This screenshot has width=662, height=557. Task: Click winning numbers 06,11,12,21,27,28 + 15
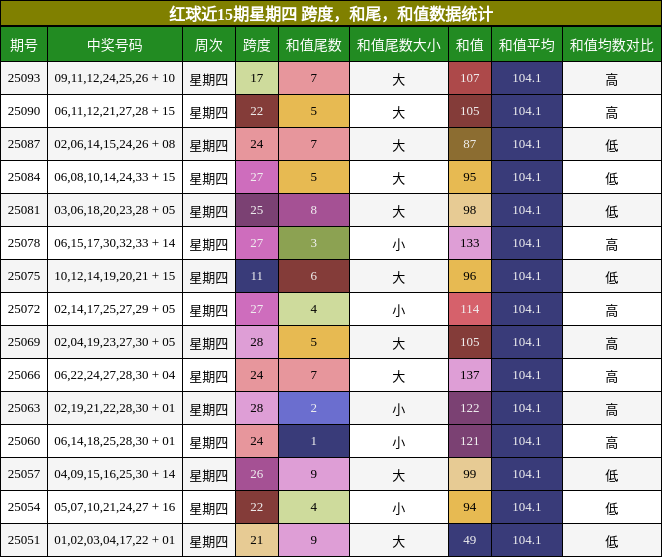pyautogui.click(x=115, y=111)
